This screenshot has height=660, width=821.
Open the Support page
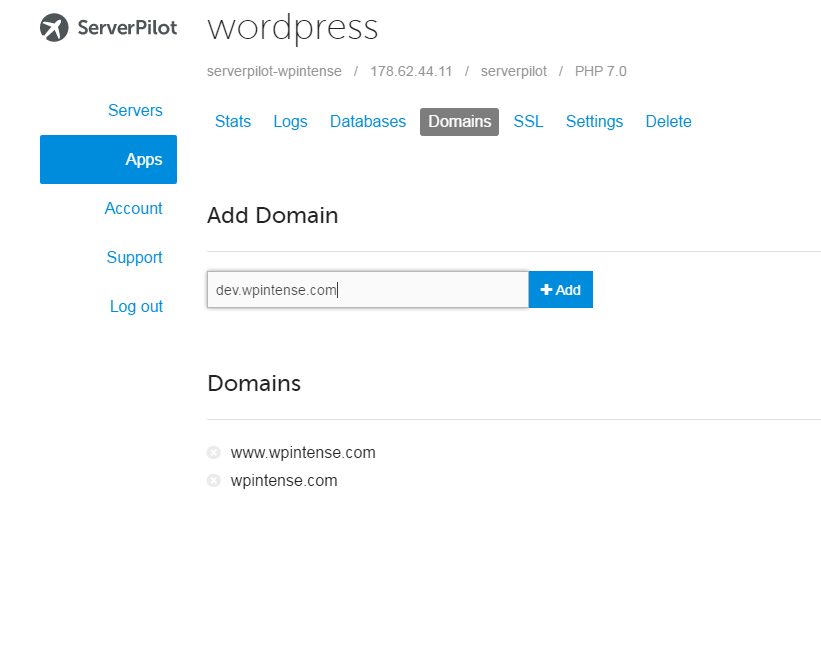(135, 257)
